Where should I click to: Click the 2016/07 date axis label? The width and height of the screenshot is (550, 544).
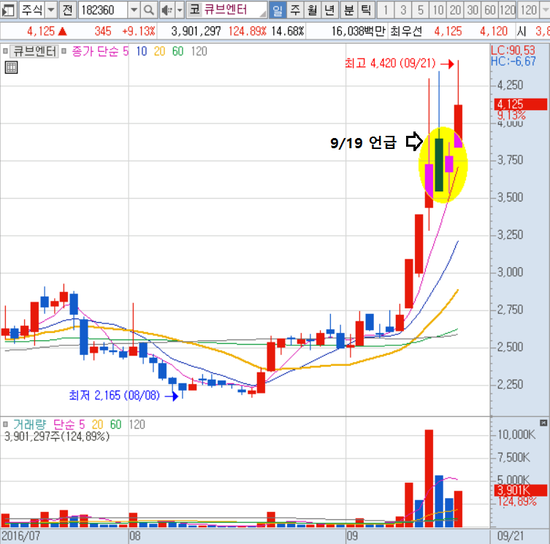(21, 537)
